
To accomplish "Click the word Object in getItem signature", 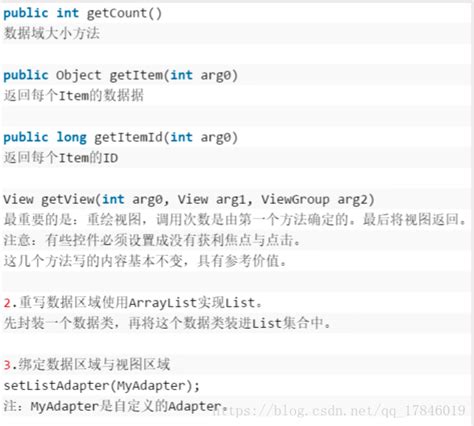I will pos(78,75).
